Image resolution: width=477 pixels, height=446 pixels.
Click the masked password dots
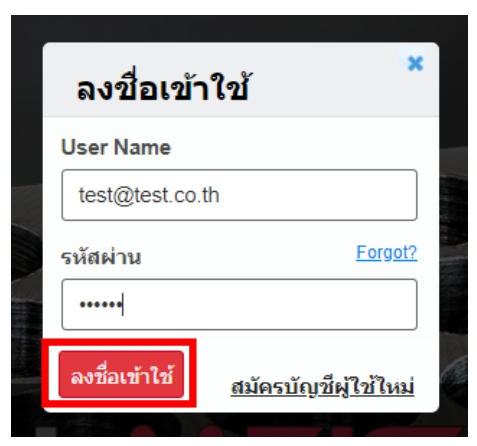[101, 304]
